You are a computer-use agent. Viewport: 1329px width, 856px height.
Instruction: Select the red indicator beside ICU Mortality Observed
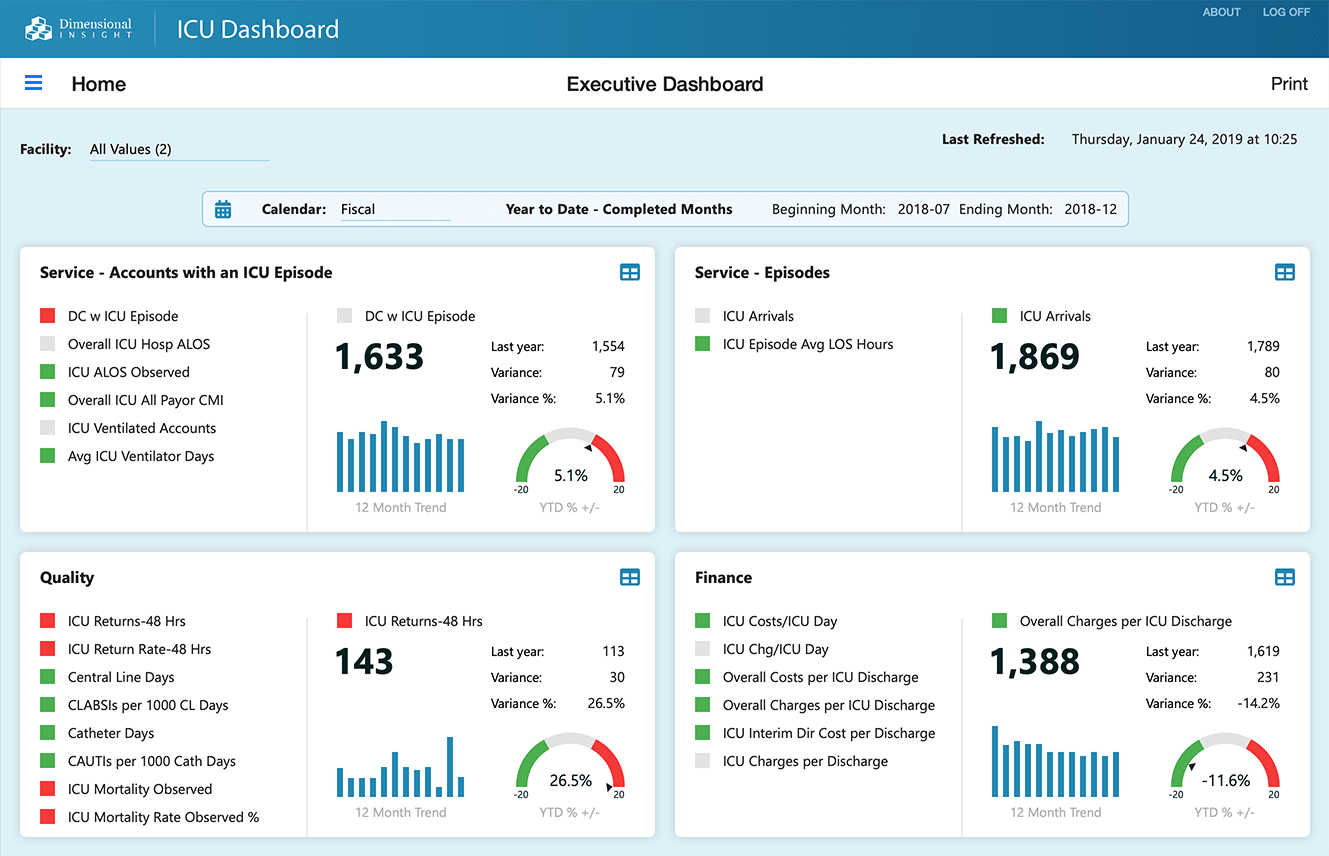(47, 789)
